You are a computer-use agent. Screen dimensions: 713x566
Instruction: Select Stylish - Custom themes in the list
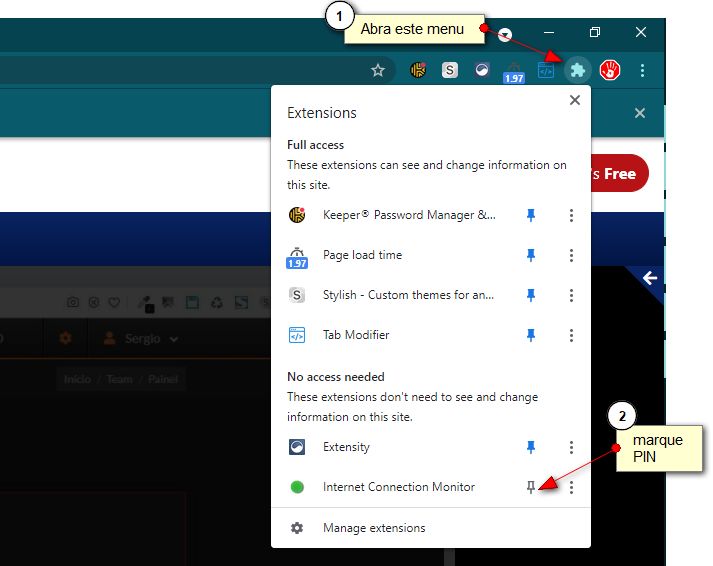pyautogui.click(x=408, y=295)
